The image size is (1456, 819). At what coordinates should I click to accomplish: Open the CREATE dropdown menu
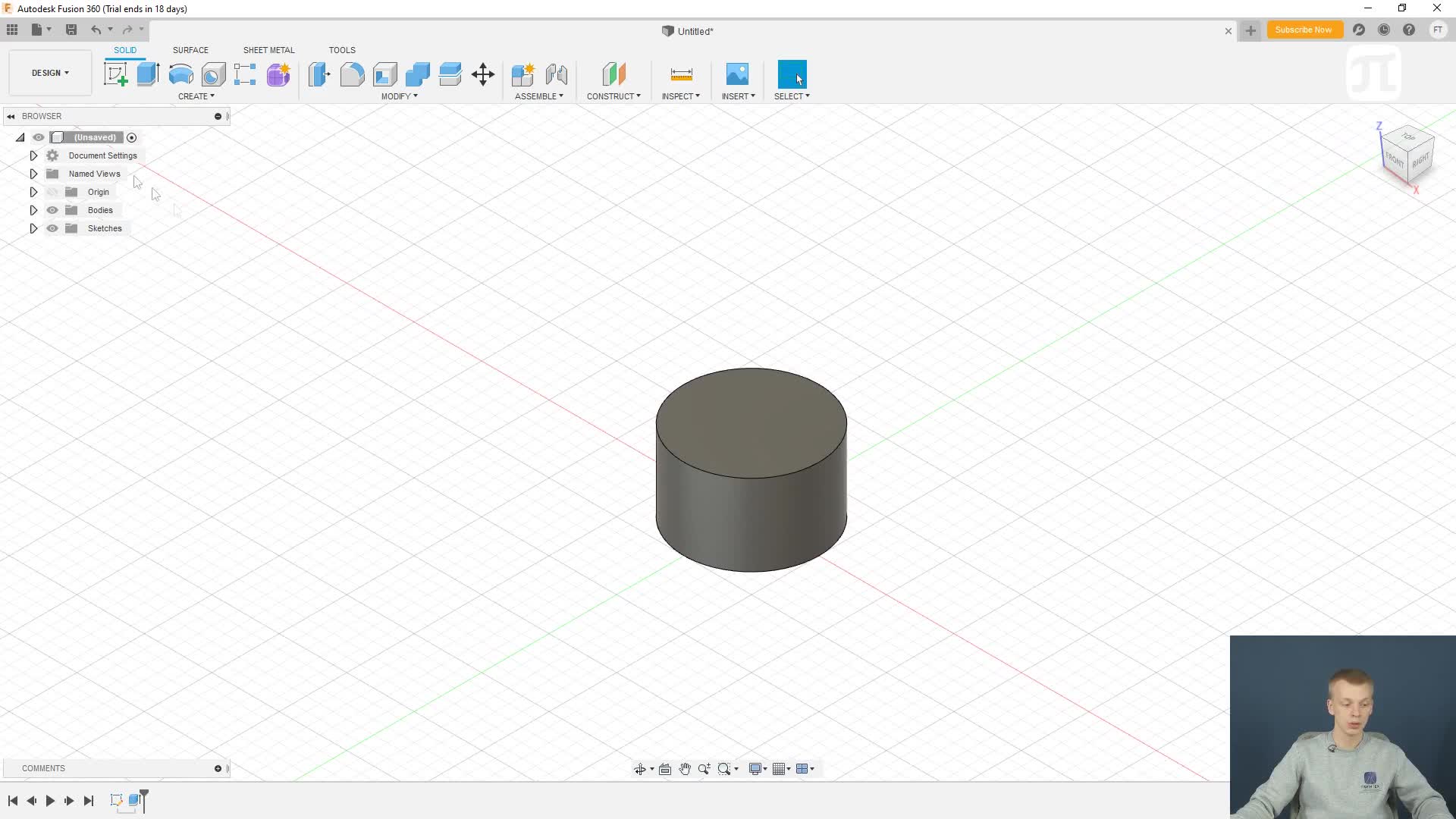tap(196, 96)
